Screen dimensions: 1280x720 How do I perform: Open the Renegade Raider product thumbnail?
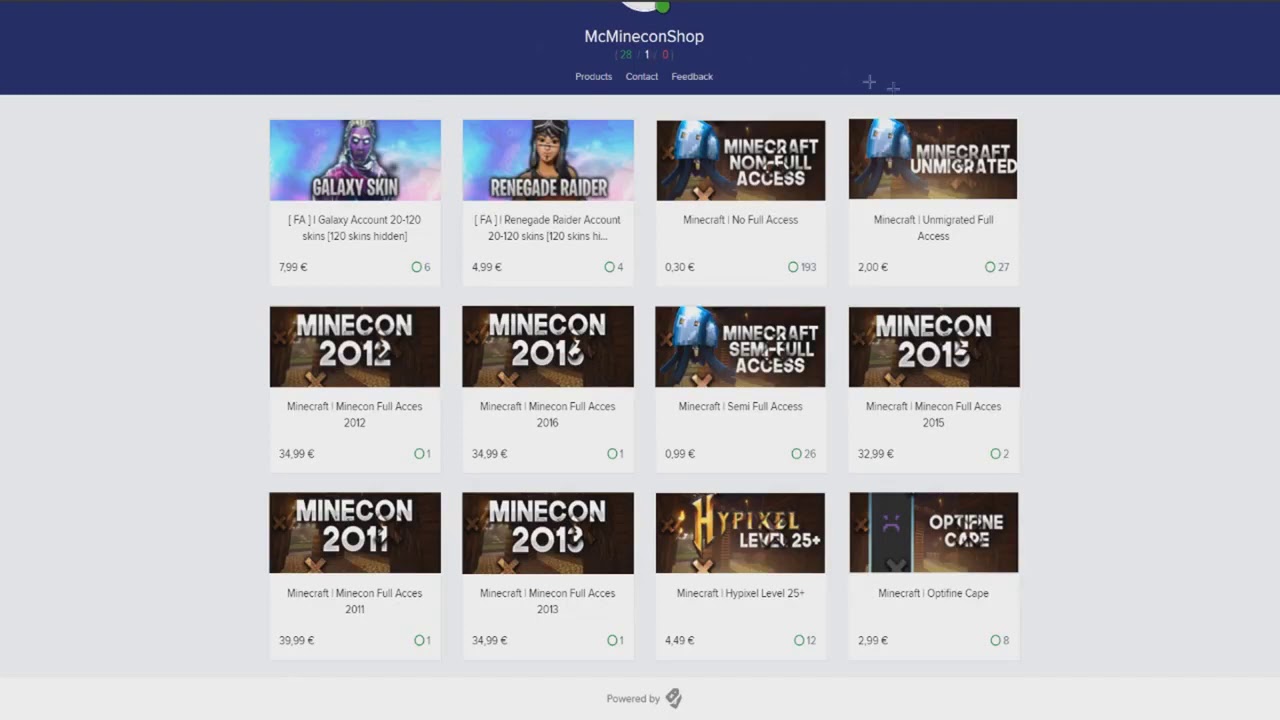coord(548,160)
